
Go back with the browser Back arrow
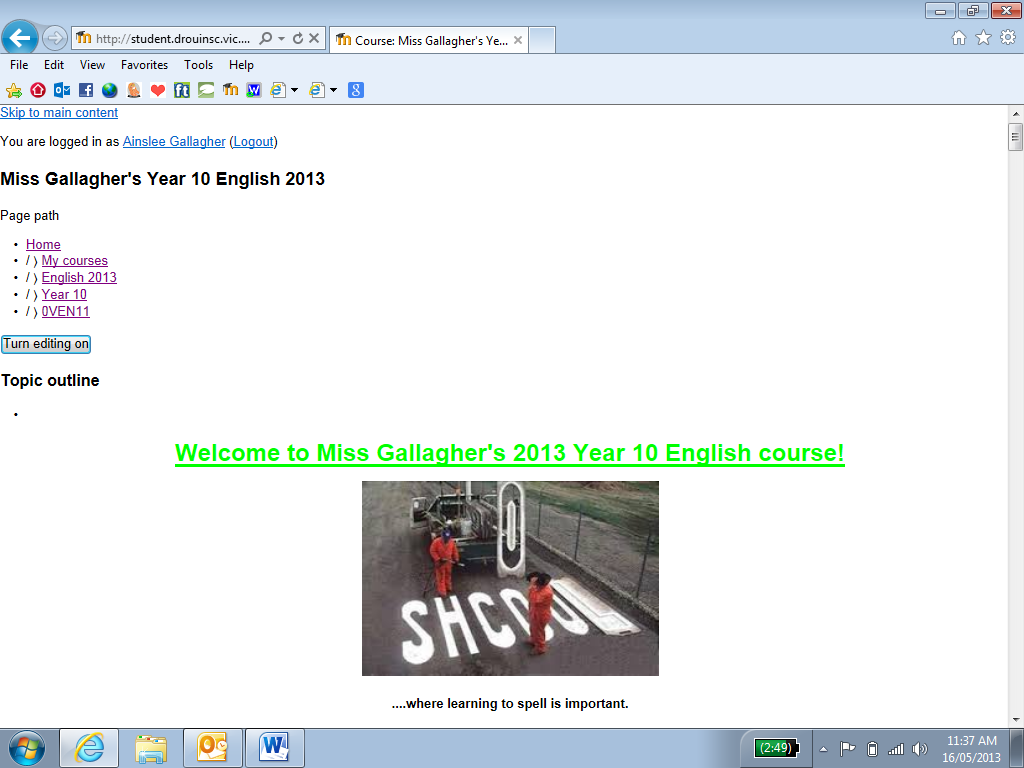pos(20,38)
